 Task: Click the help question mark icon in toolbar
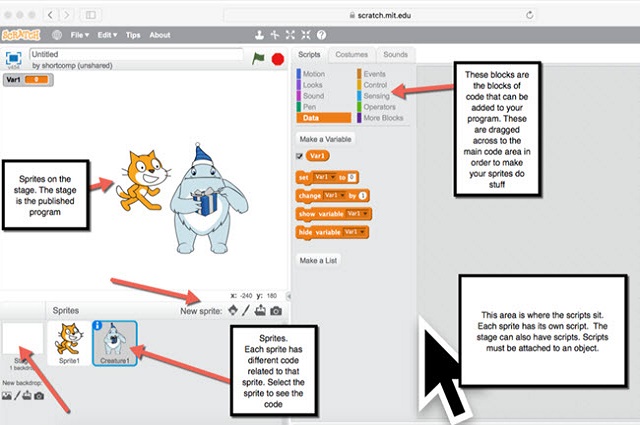coord(321,35)
